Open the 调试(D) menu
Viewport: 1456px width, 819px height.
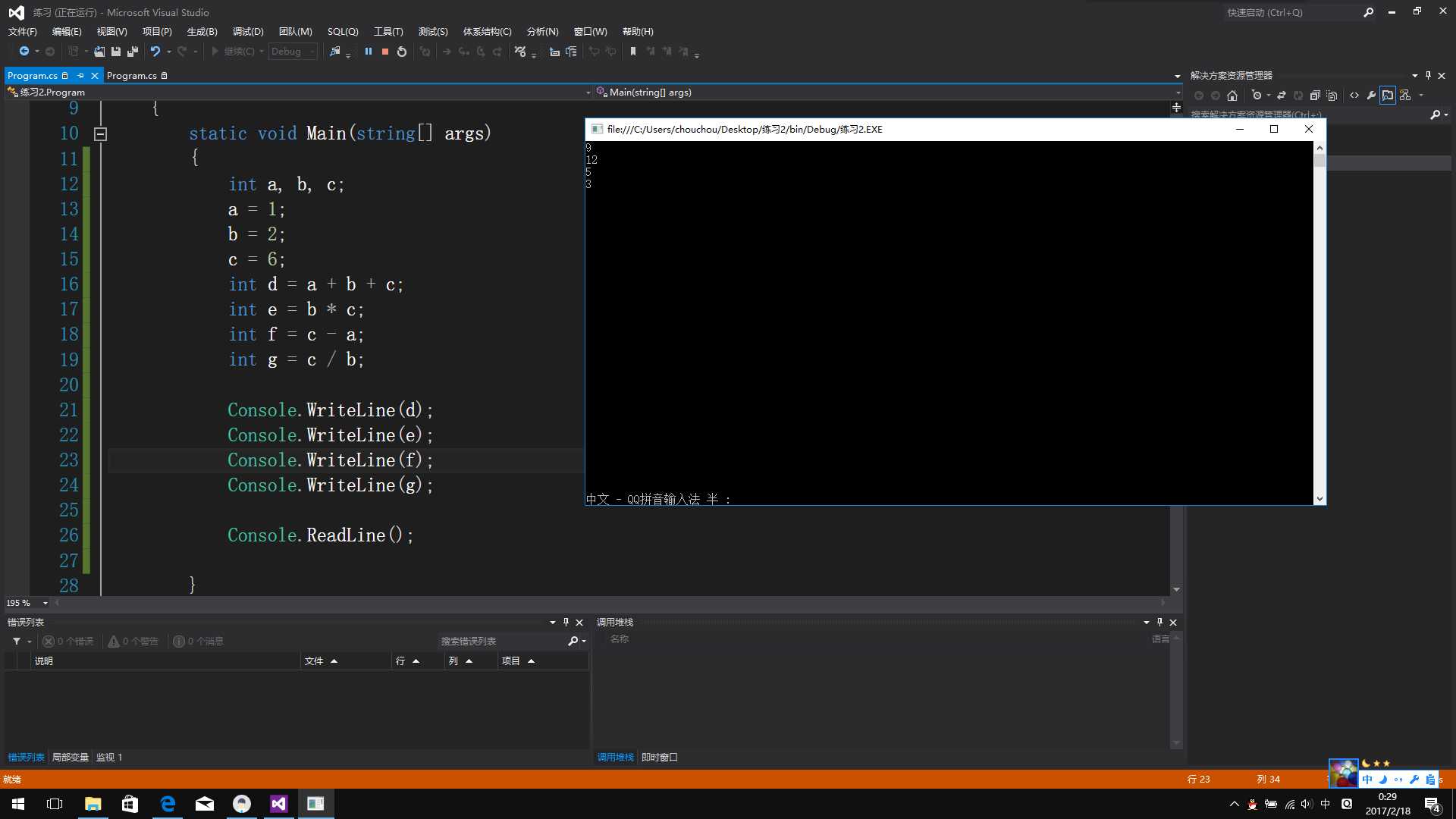(x=248, y=32)
